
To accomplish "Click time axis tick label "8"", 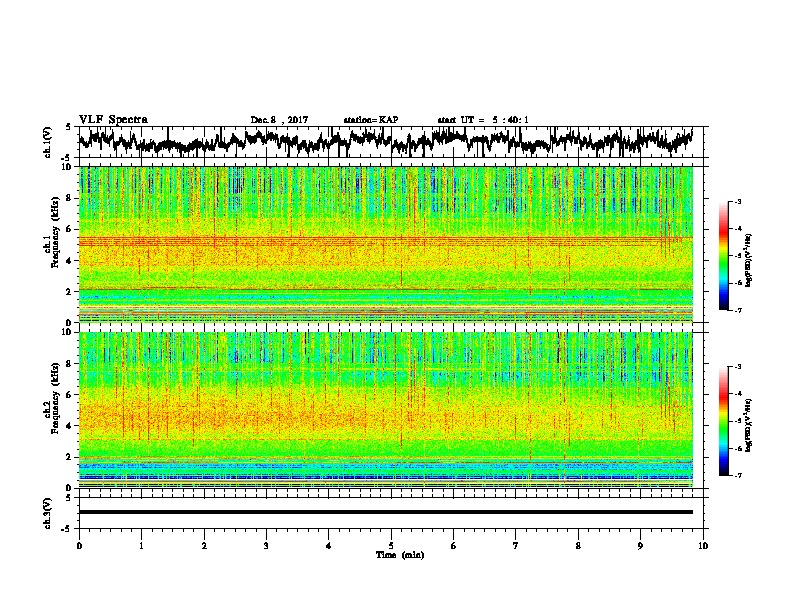I will [578, 546].
